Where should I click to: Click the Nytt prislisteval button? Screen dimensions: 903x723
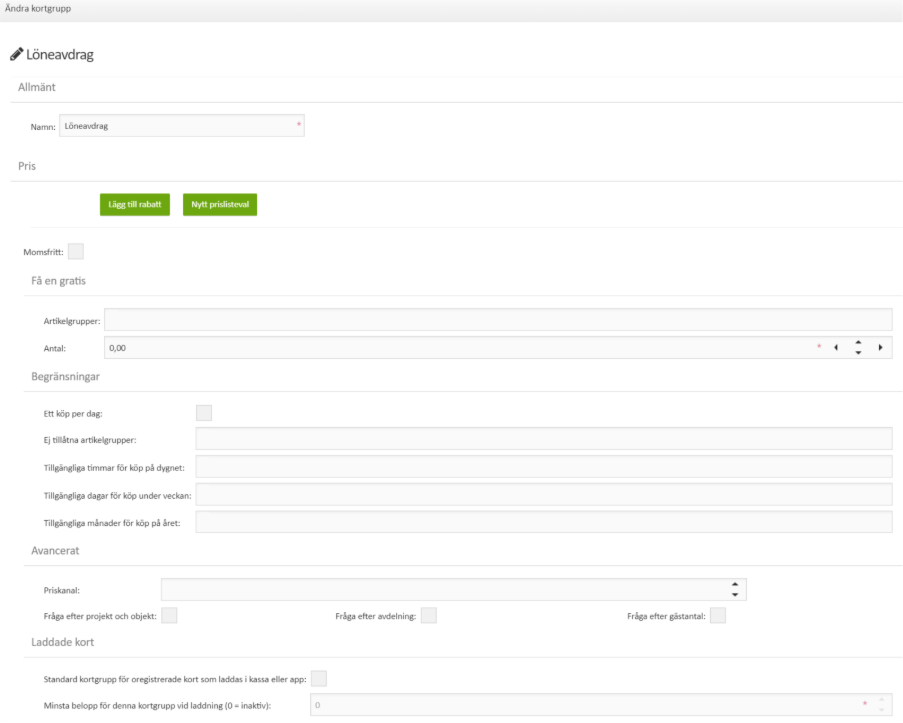pos(222,203)
